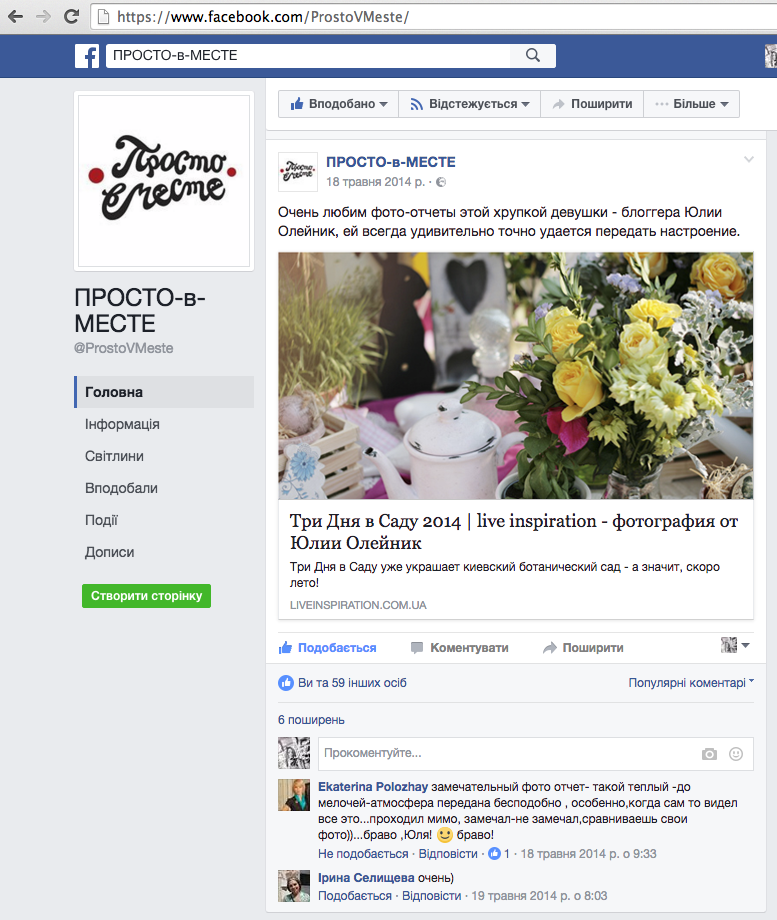
Task: Click timestamp 19 травня 2014 р. о 8:03
Action: click(x=539, y=896)
